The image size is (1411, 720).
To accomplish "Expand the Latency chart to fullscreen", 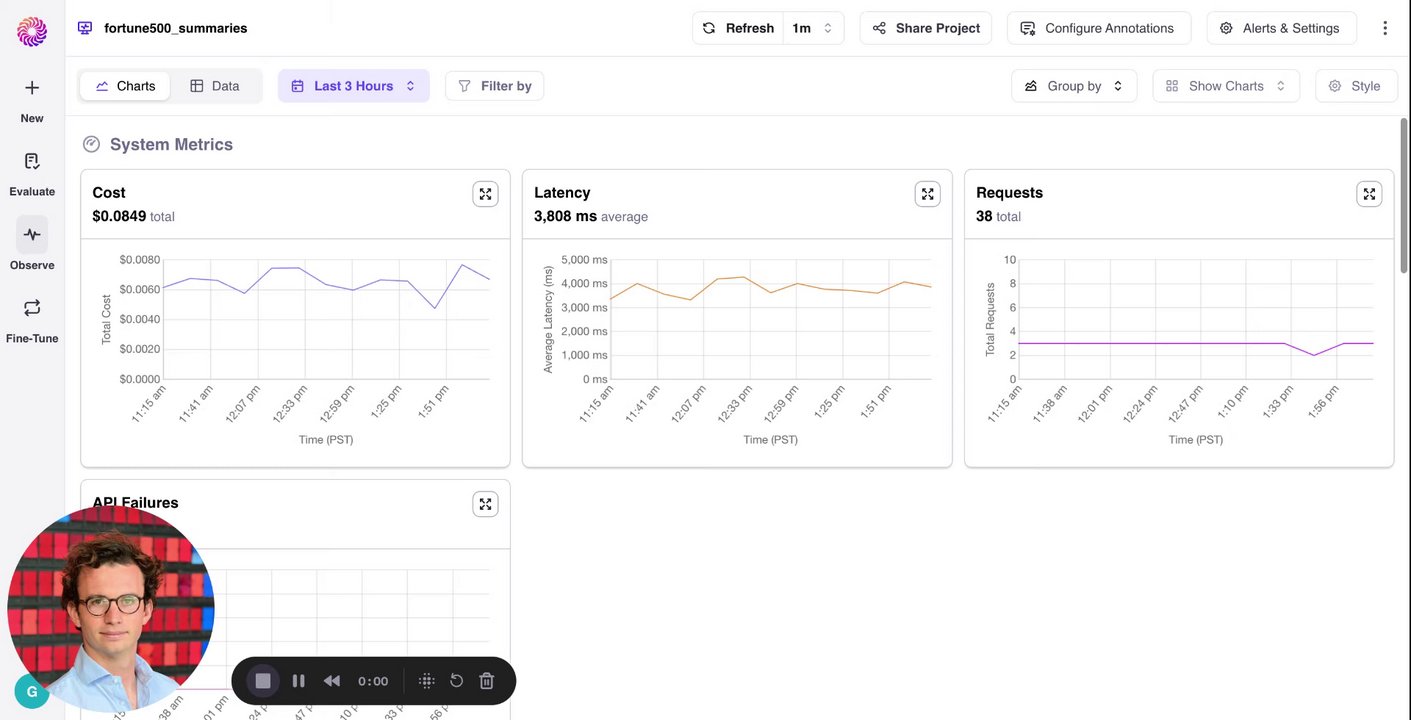I will 927,194.
